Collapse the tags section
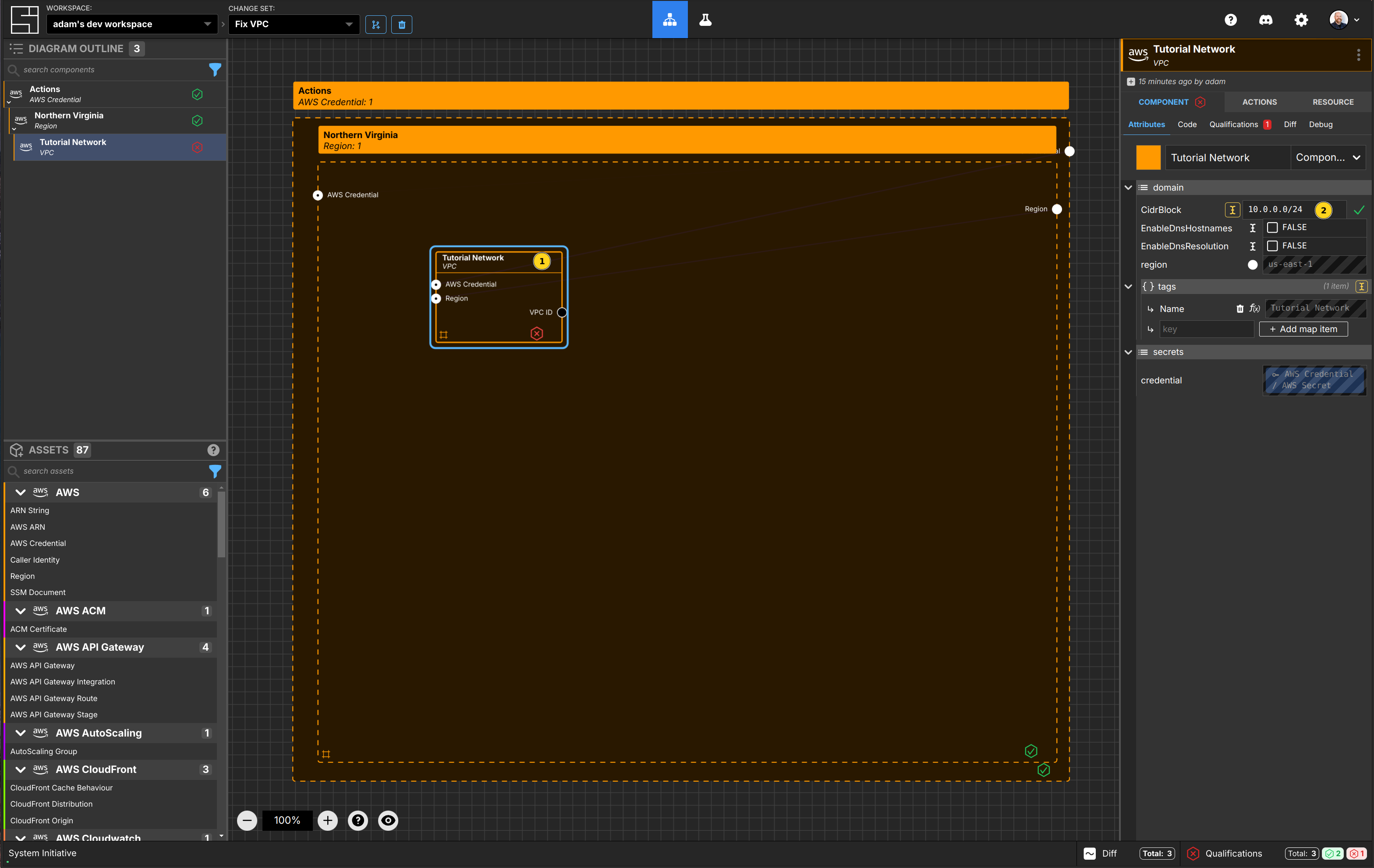Image resolution: width=1374 pixels, height=868 pixels. tap(1128, 287)
